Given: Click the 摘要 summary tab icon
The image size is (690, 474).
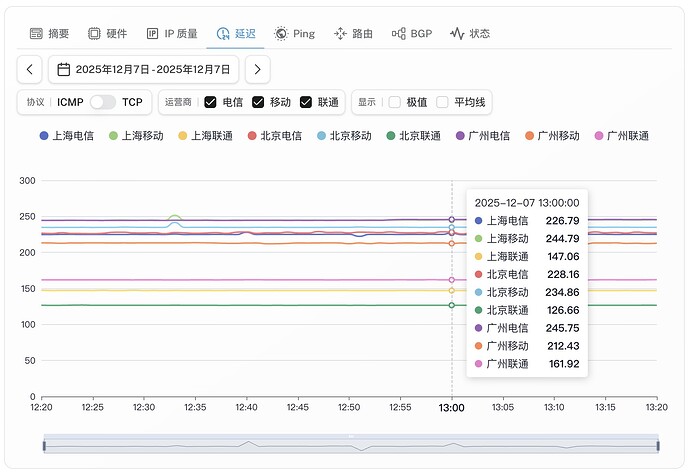Looking at the screenshot, I should tap(36, 33).
